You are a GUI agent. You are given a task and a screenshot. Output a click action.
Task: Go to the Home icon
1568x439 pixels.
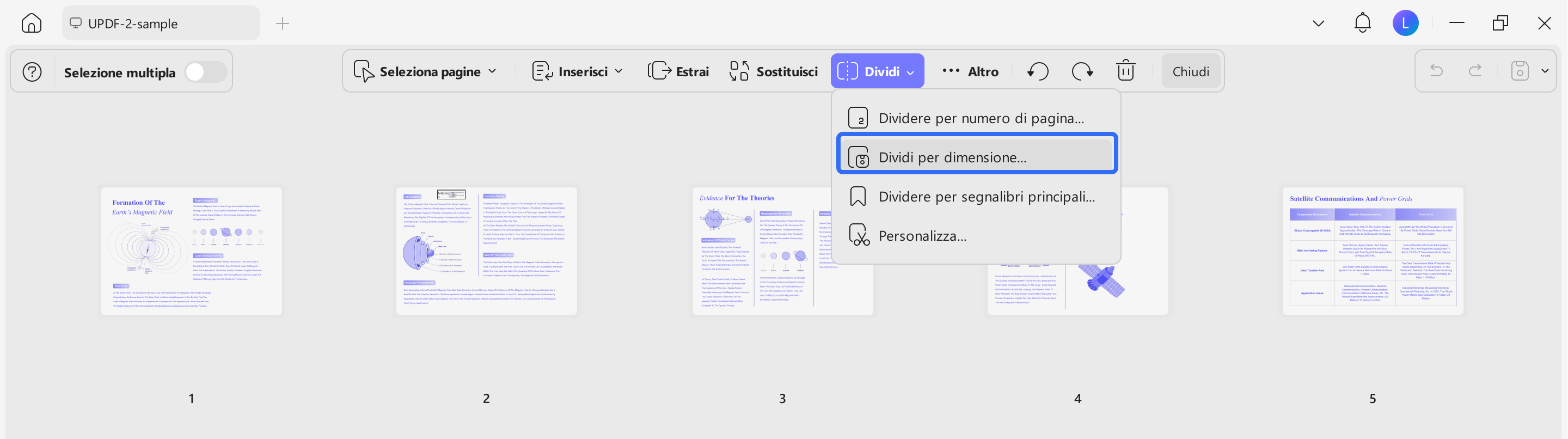tap(31, 23)
